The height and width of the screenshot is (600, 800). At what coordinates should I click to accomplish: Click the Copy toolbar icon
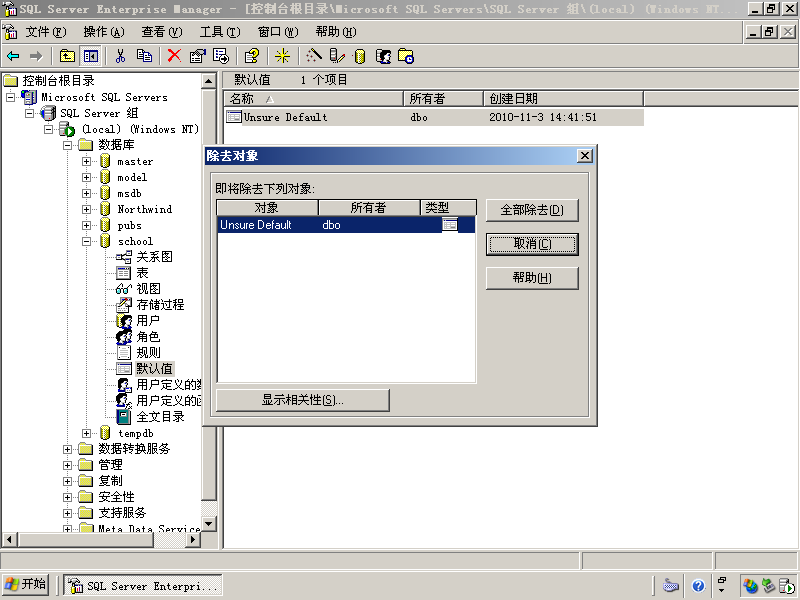(144, 56)
